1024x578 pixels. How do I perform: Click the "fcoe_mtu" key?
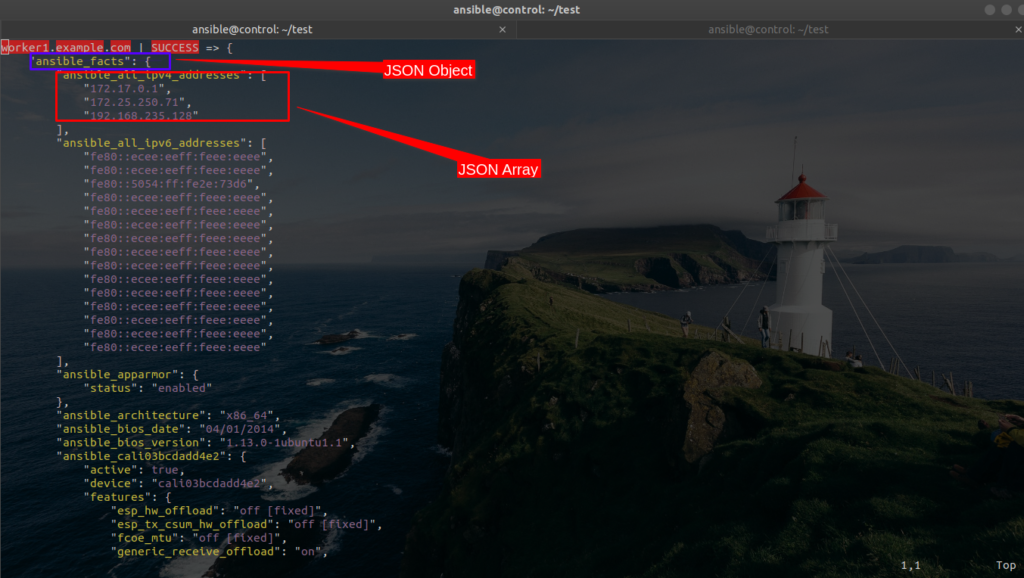pyautogui.click(x=145, y=538)
